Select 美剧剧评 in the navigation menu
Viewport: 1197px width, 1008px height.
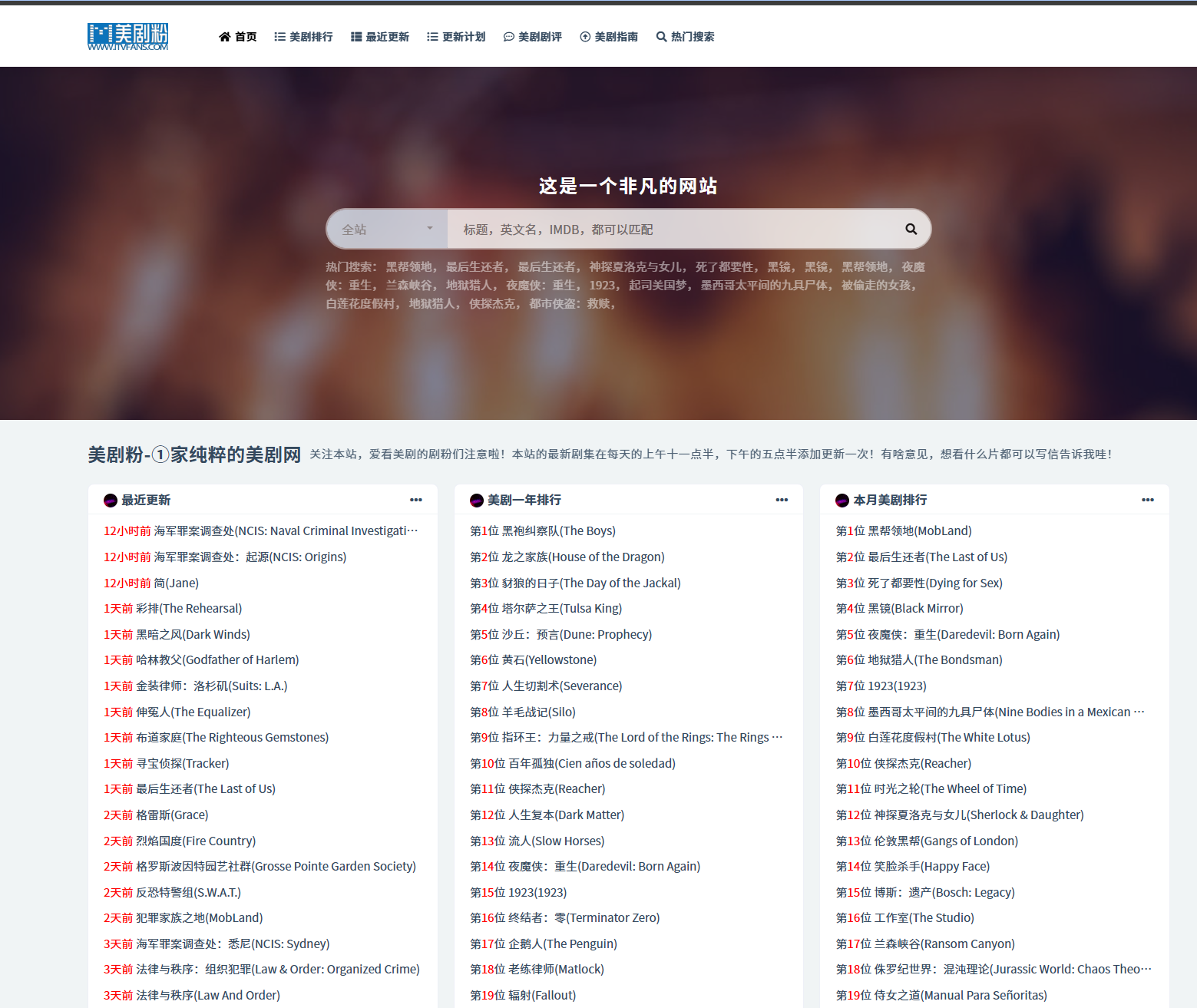[x=533, y=37]
